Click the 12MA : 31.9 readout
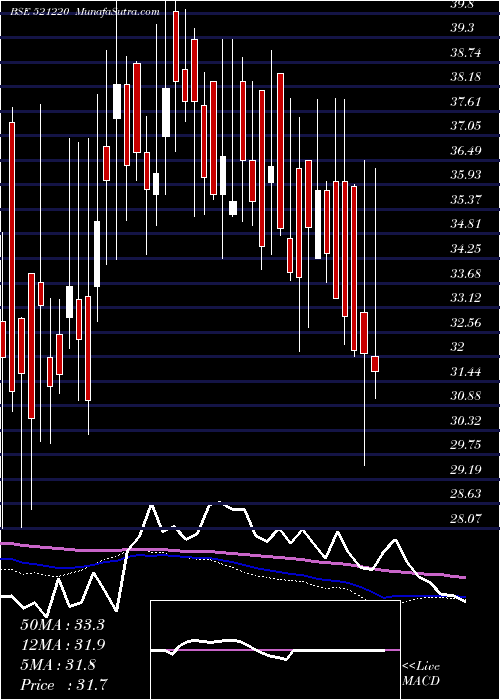 point(62,645)
